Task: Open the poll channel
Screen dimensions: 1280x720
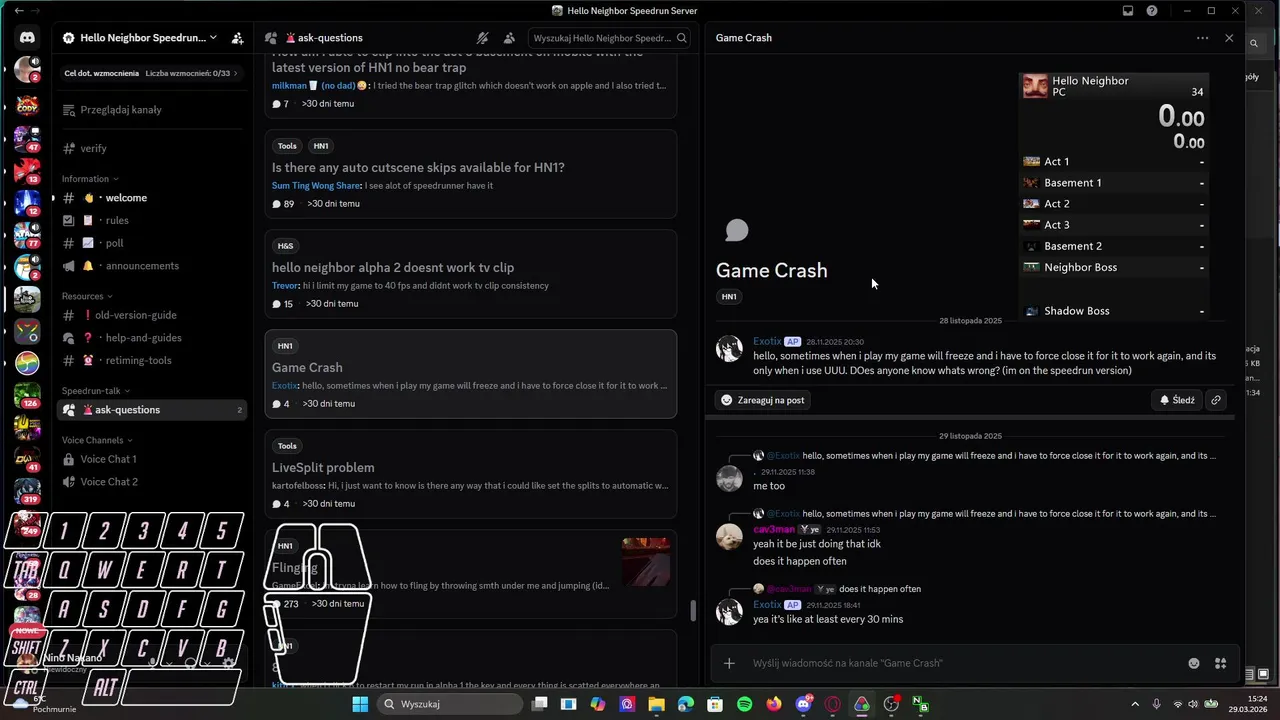Action: click(x=153, y=243)
